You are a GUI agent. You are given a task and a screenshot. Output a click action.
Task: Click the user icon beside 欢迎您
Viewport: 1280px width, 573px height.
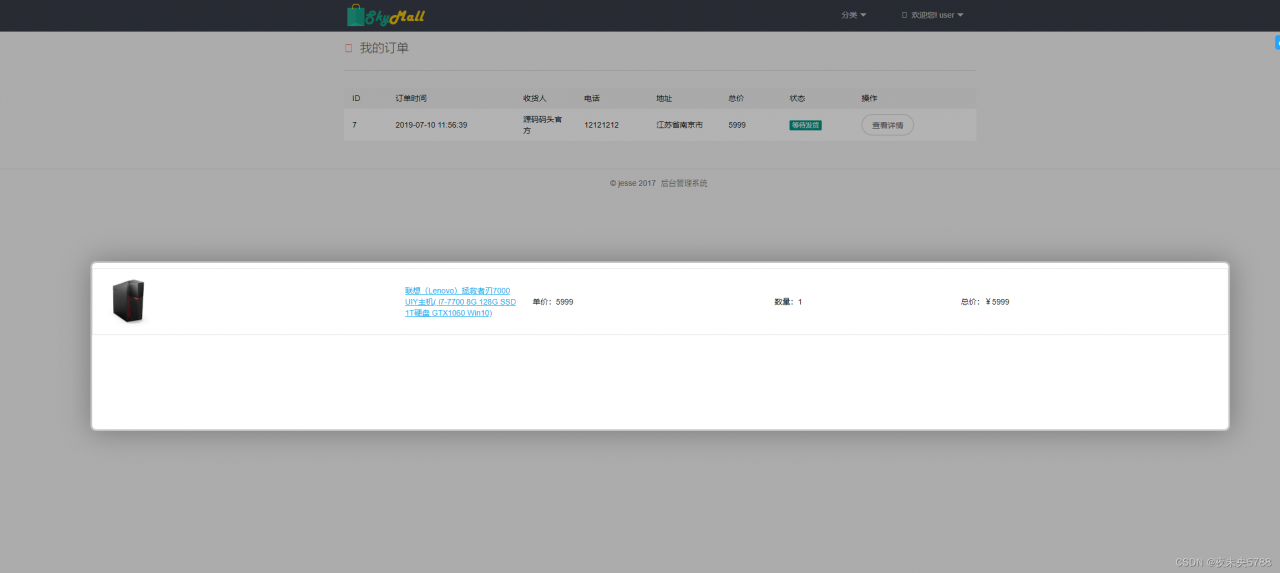point(904,15)
